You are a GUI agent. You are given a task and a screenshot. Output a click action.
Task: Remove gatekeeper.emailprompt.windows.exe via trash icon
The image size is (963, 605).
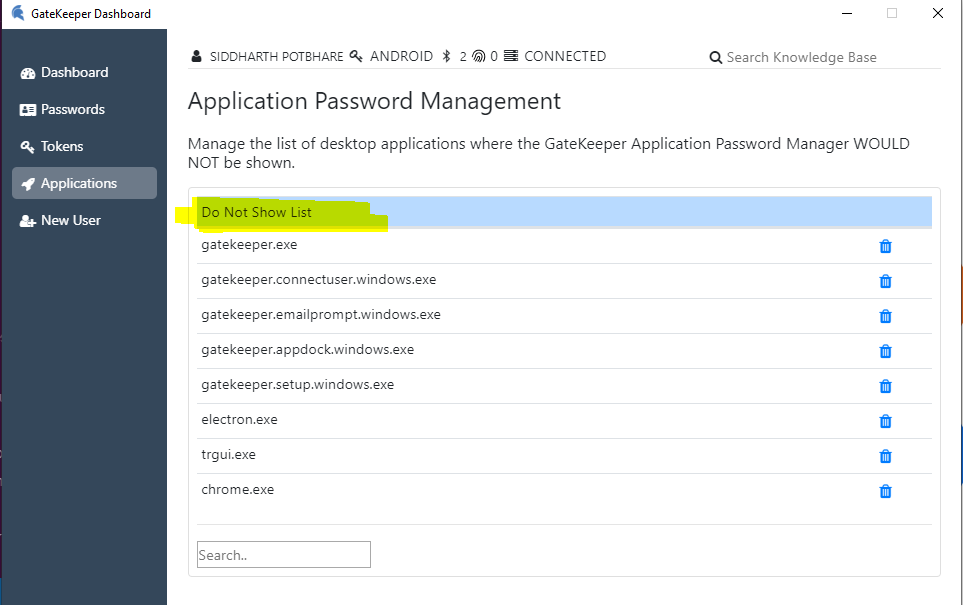tap(885, 317)
